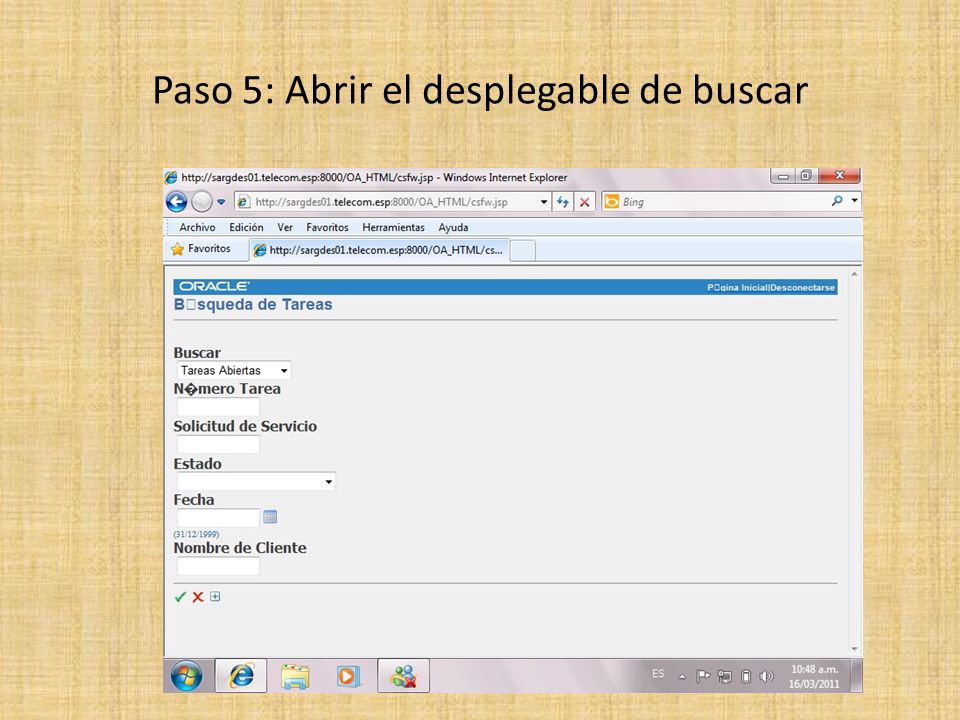This screenshot has height=720, width=960.
Task: Click the Bing search provider icon
Action: 612,201
